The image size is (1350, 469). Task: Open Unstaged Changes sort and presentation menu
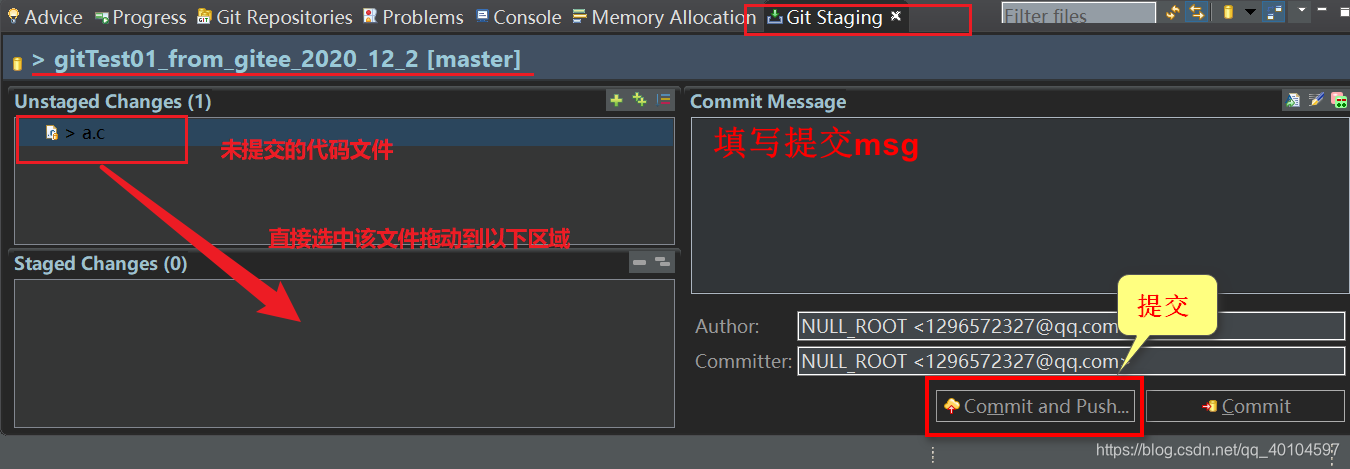(x=664, y=100)
